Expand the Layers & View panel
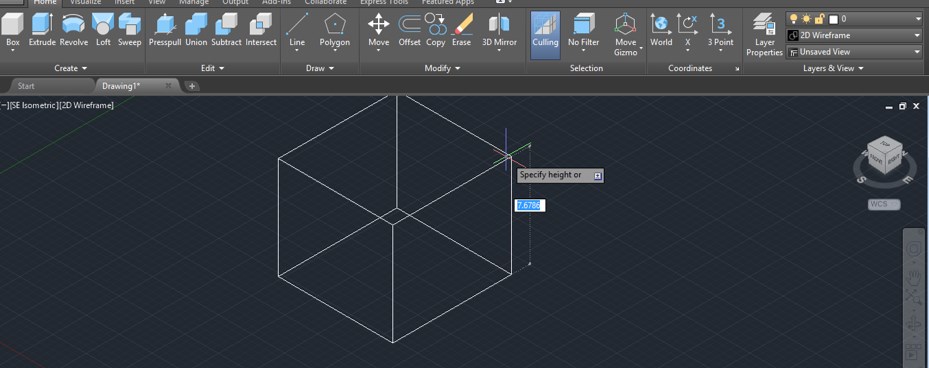This screenshot has width=929, height=368. [x=833, y=68]
